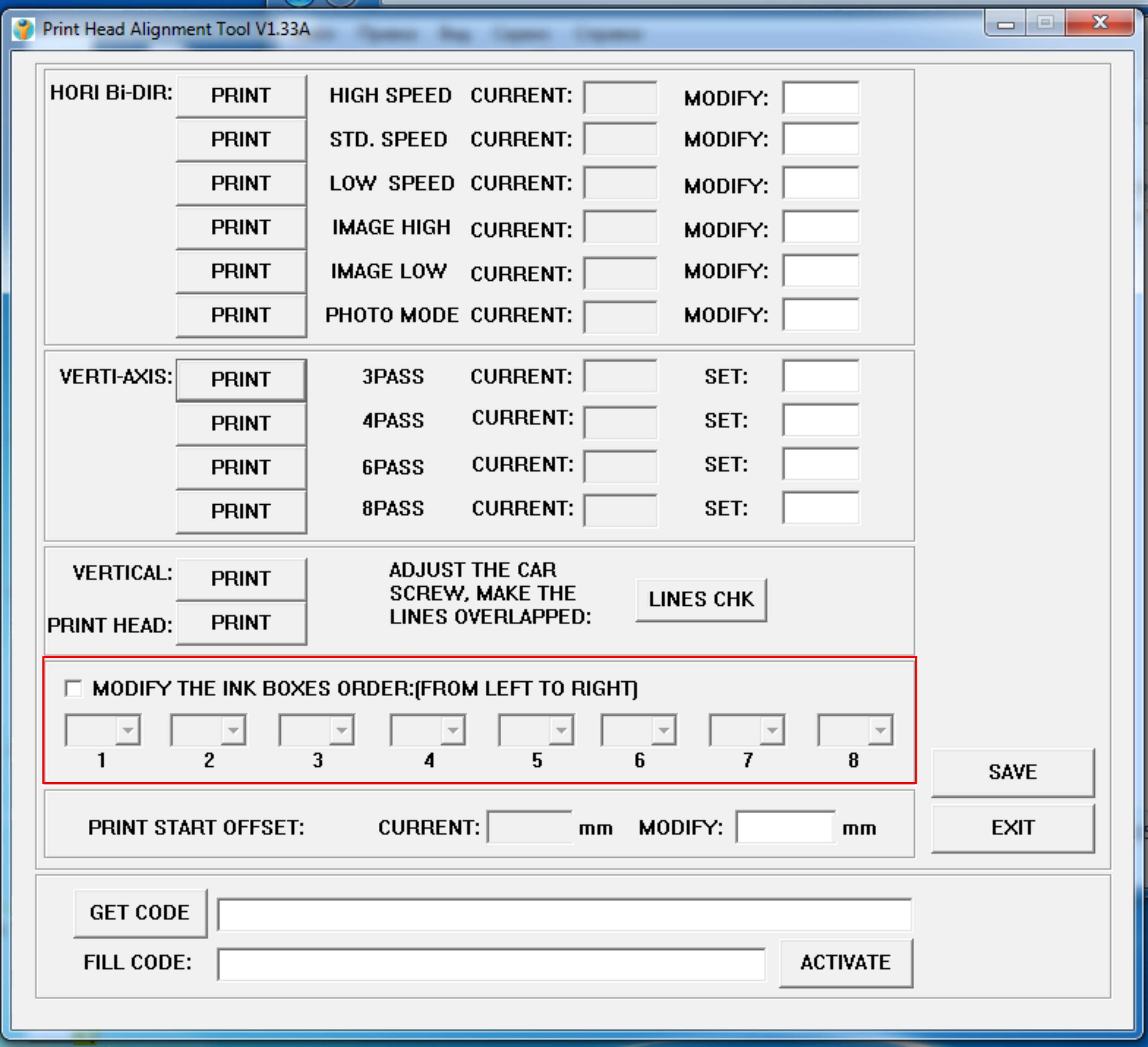Viewport: 1148px width, 1047px height.
Task: Click the ACTIVATE button
Action: point(845,963)
